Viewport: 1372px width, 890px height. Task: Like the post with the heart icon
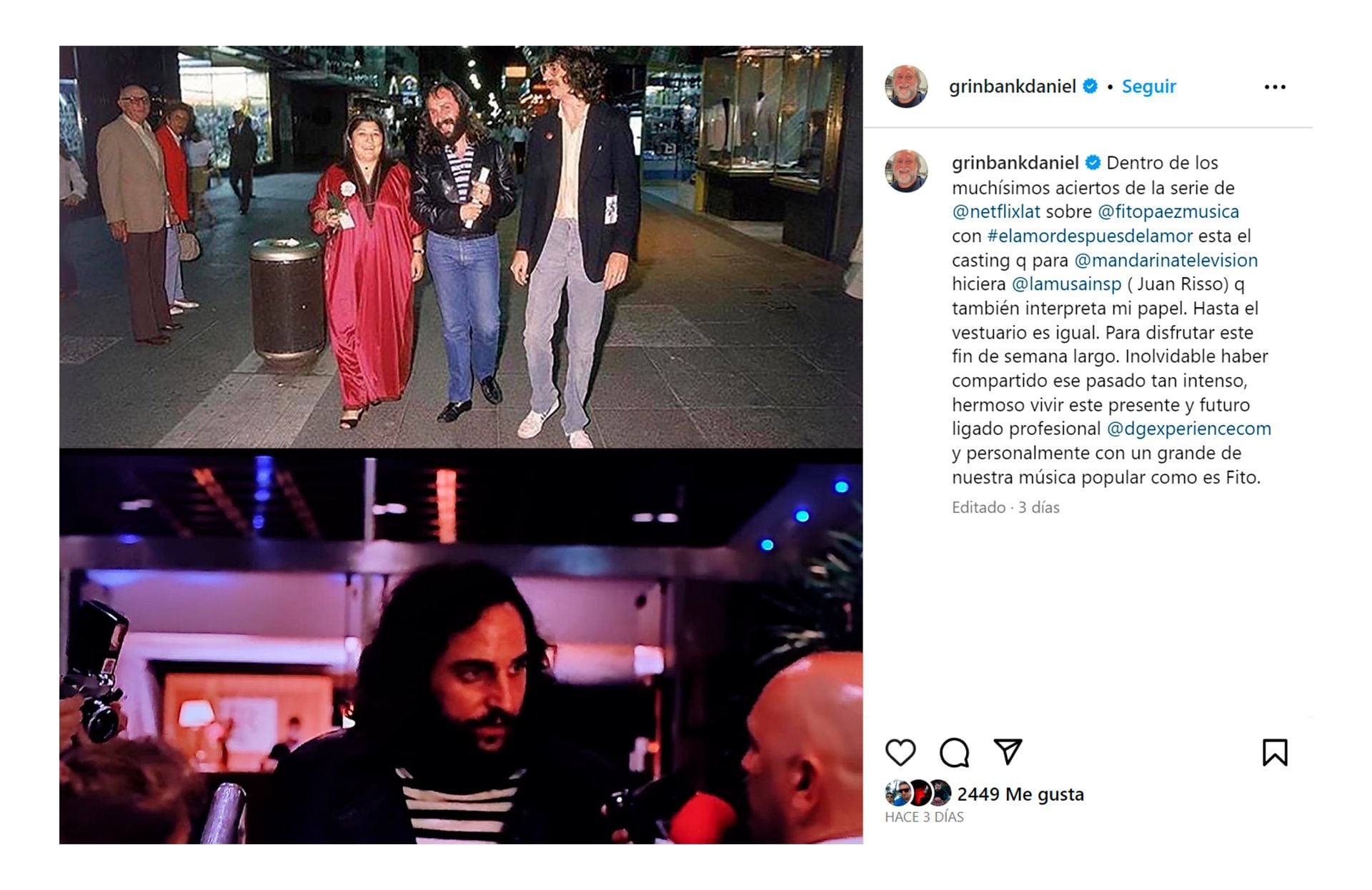click(900, 753)
